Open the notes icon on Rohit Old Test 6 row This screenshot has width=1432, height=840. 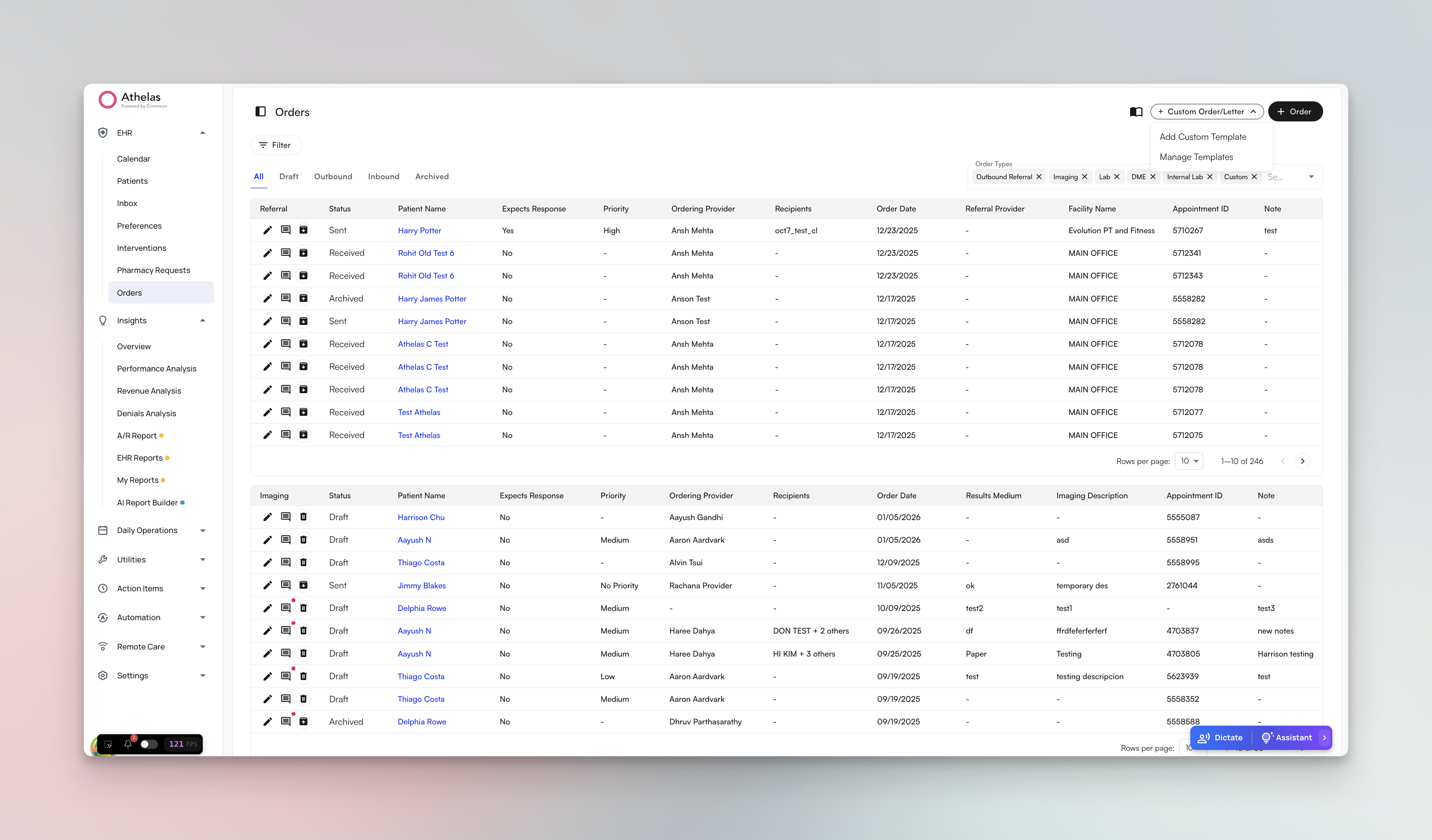(286, 253)
